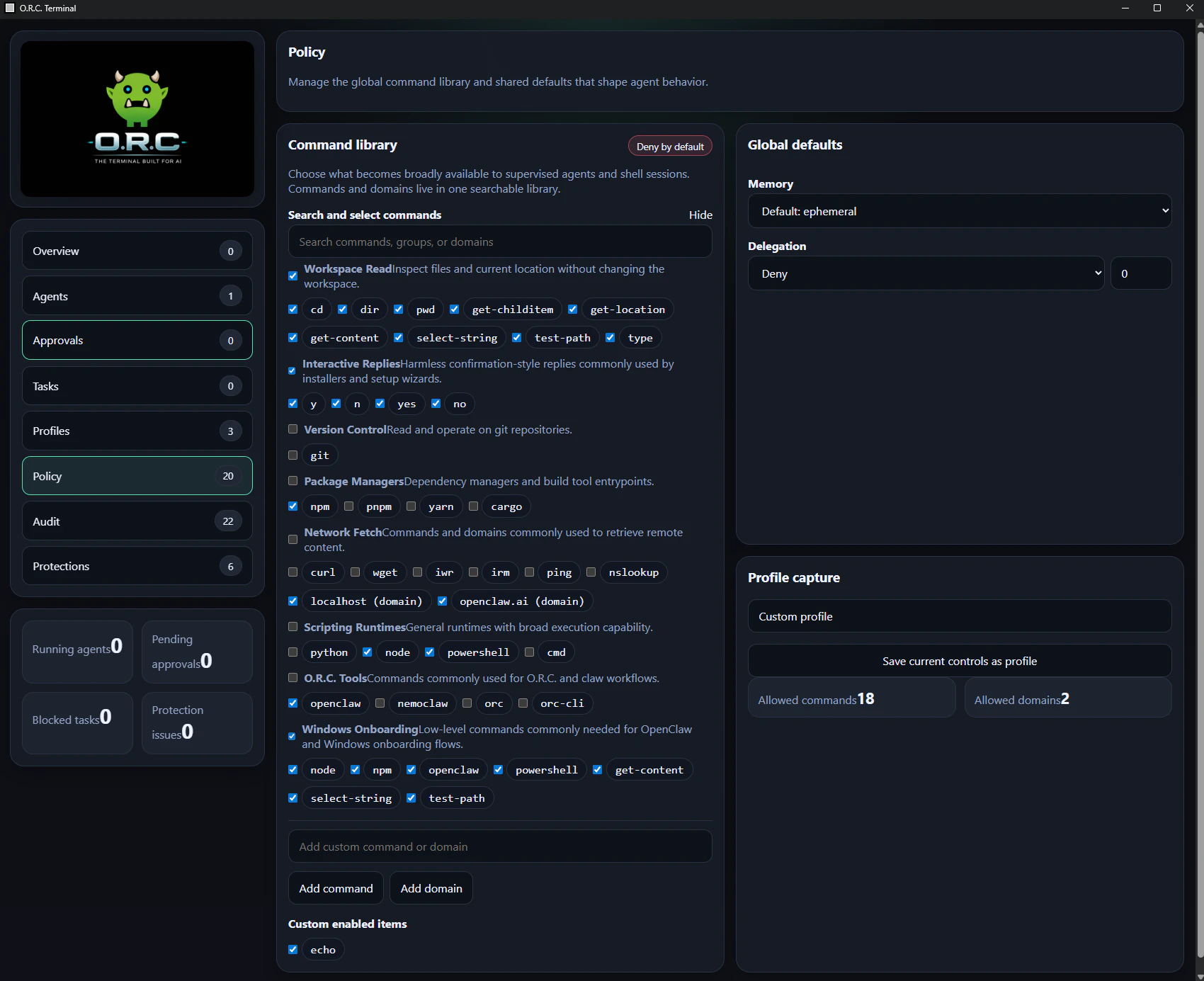This screenshot has width=1204, height=981.
Task: Uncheck the yes reply command
Action: click(x=380, y=404)
